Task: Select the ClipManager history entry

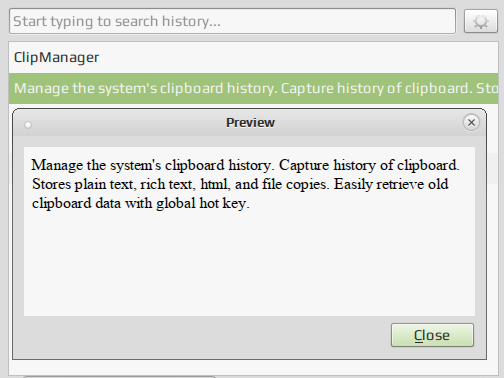Action: pyautogui.click(x=253, y=57)
